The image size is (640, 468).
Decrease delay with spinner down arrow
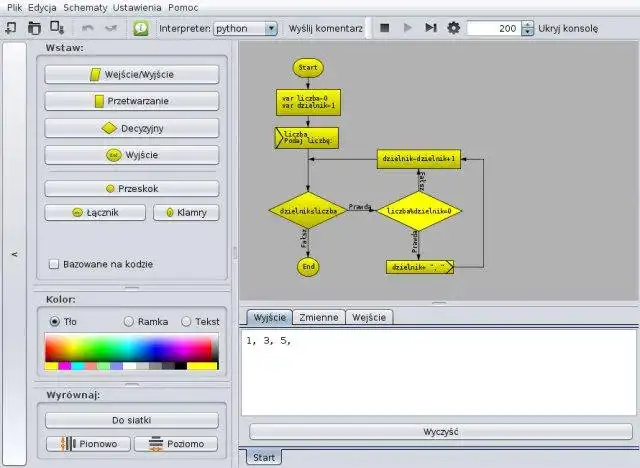tap(527, 32)
